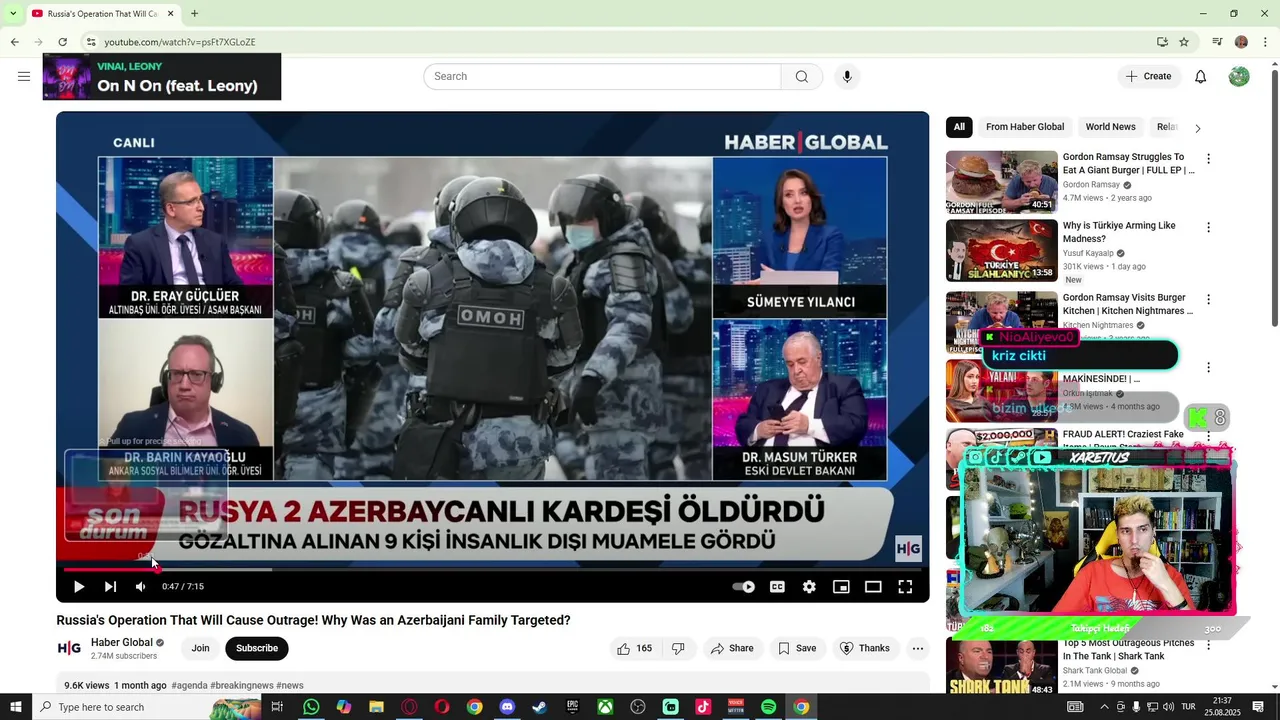The height and width of the screenshot is (720, 1280).
Task: Open options for the Türkiye Arming video
Action: [1208, 228]
